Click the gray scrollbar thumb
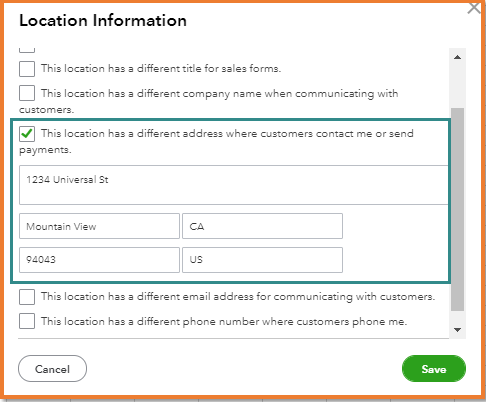This screenshot has width=486, height=402. [457, 209]
